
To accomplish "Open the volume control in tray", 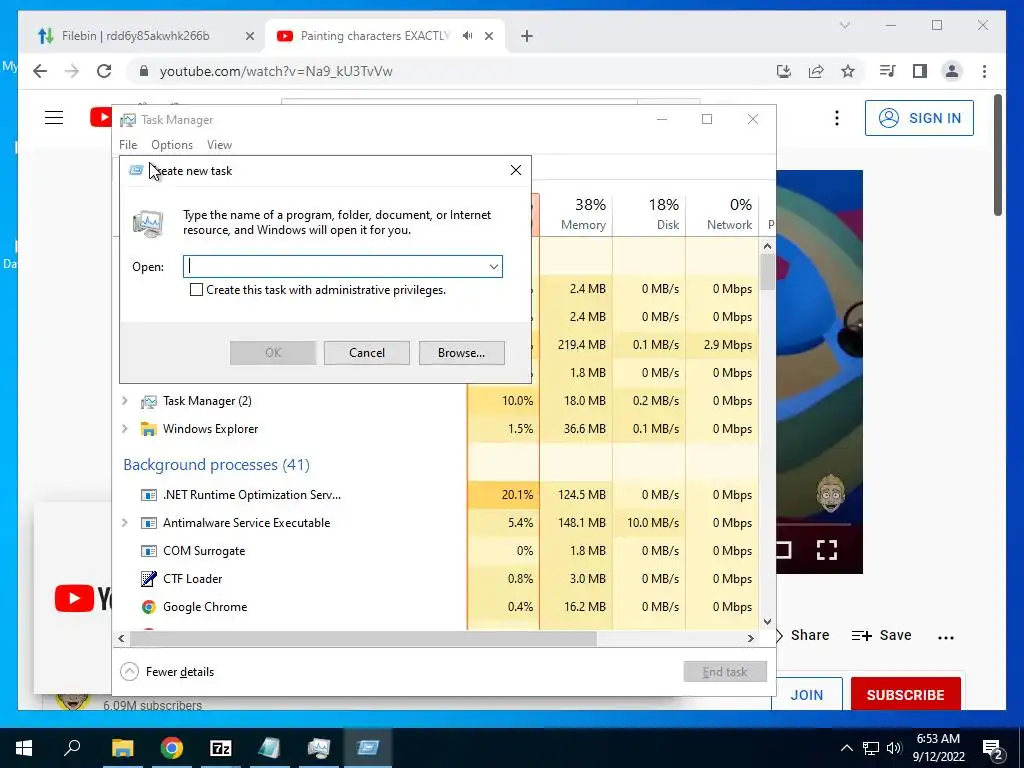I will coord(894,748).
